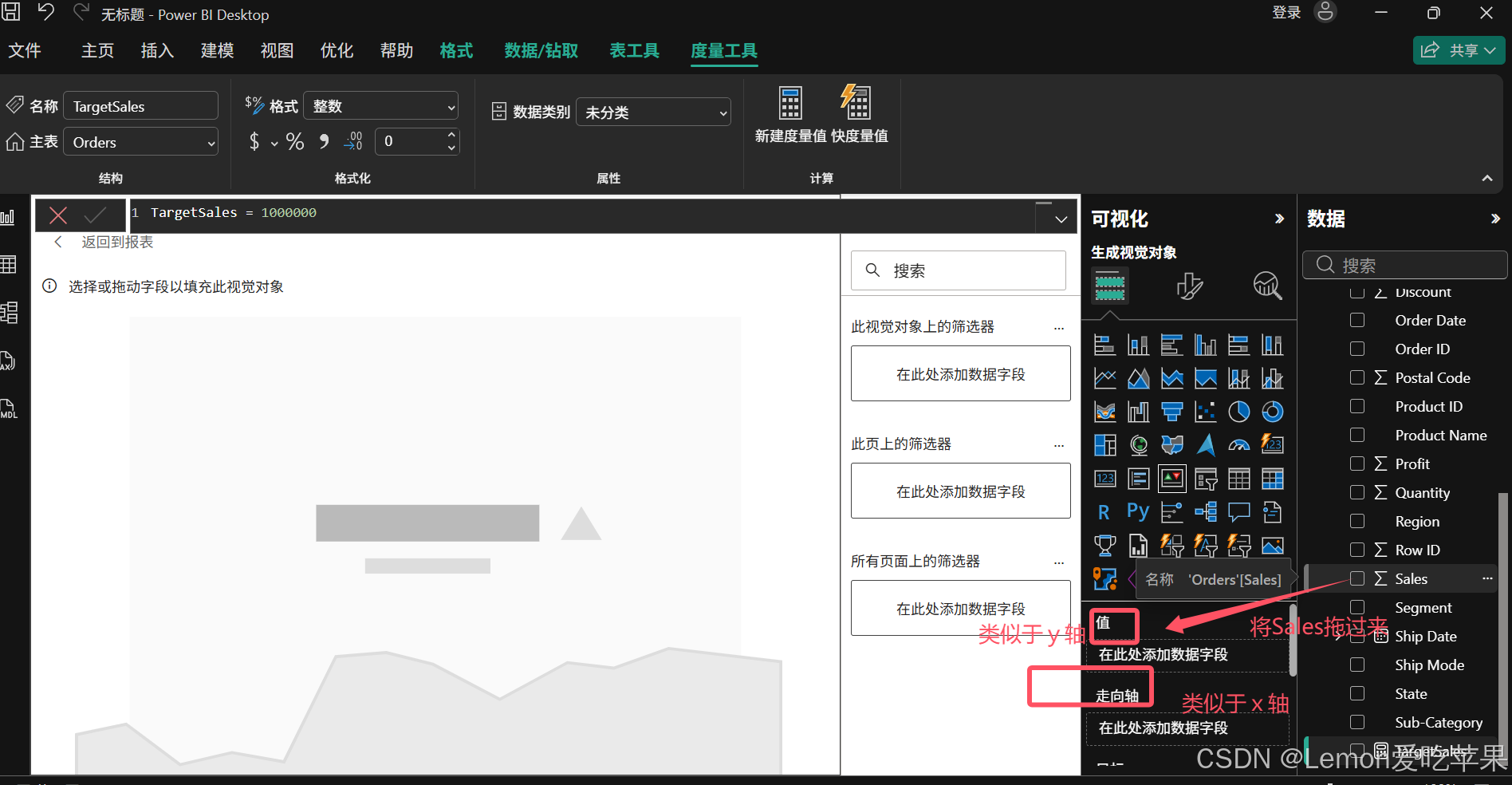This screenshot has height=785, width=1512.
Task: Pick the waterfall chart visual
Action: [1138, 412]
